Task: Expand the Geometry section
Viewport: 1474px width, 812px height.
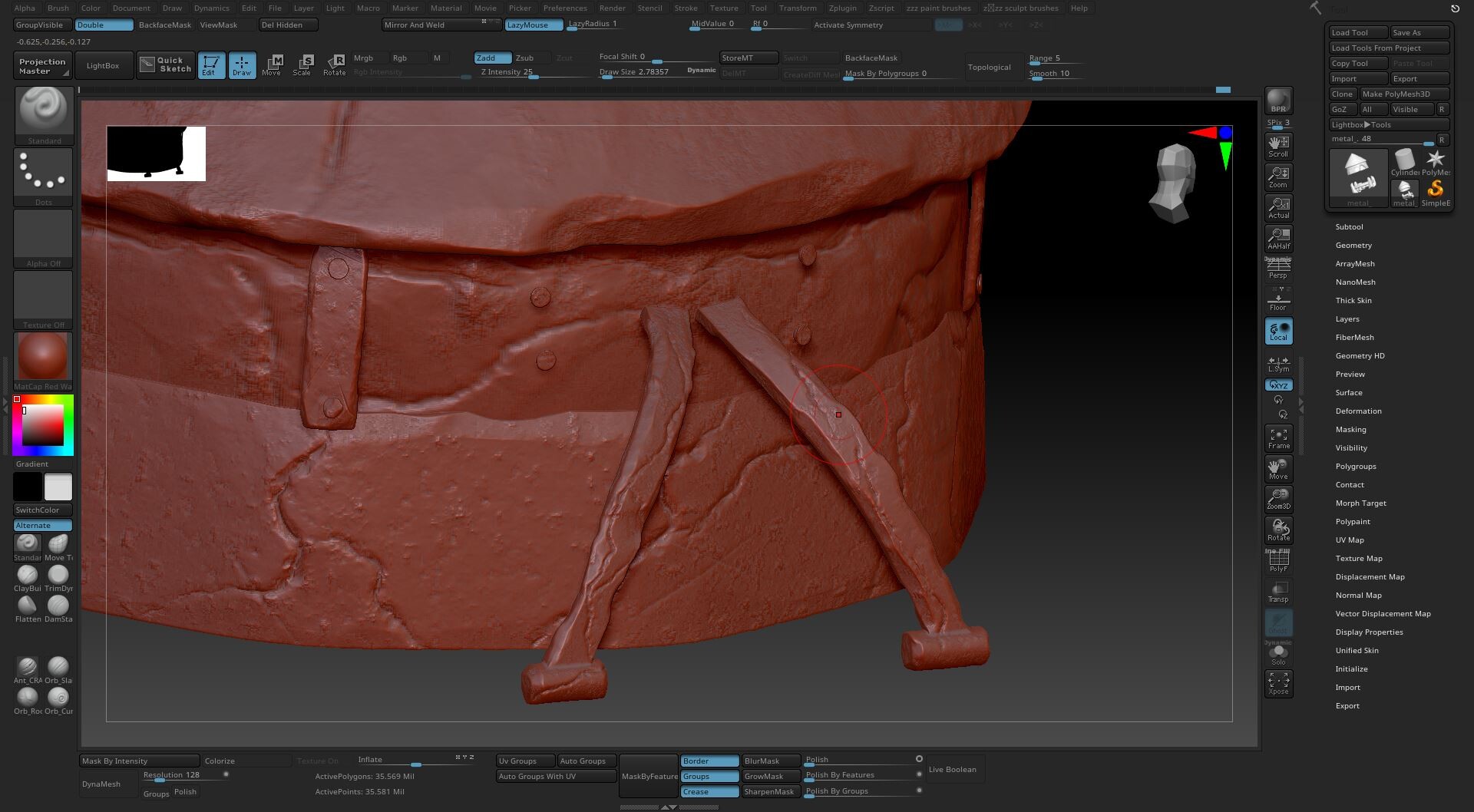Action: point(1353,246)
